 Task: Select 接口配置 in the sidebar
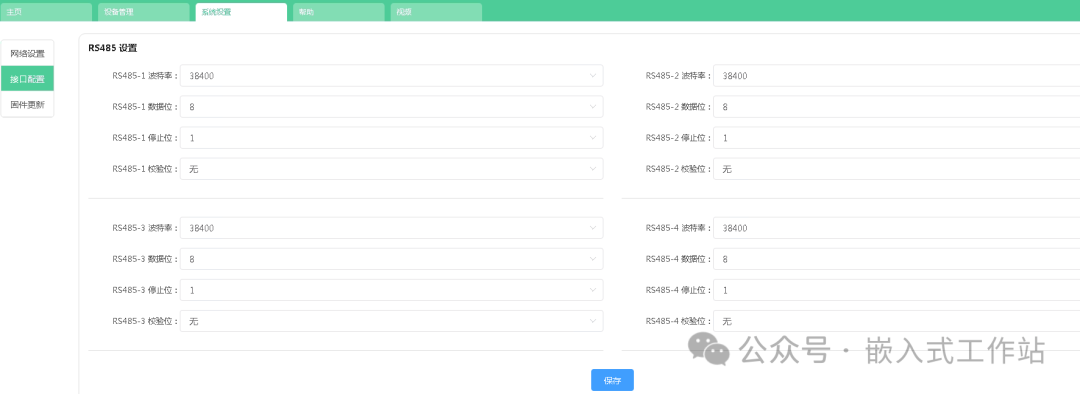(28, 79)
